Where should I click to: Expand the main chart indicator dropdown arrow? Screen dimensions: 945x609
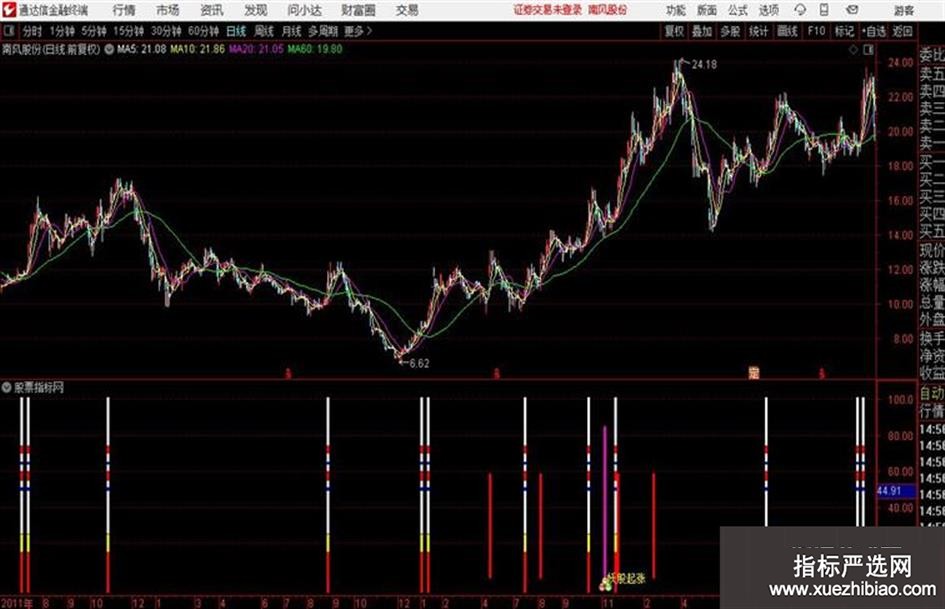[x=109, y=49]
